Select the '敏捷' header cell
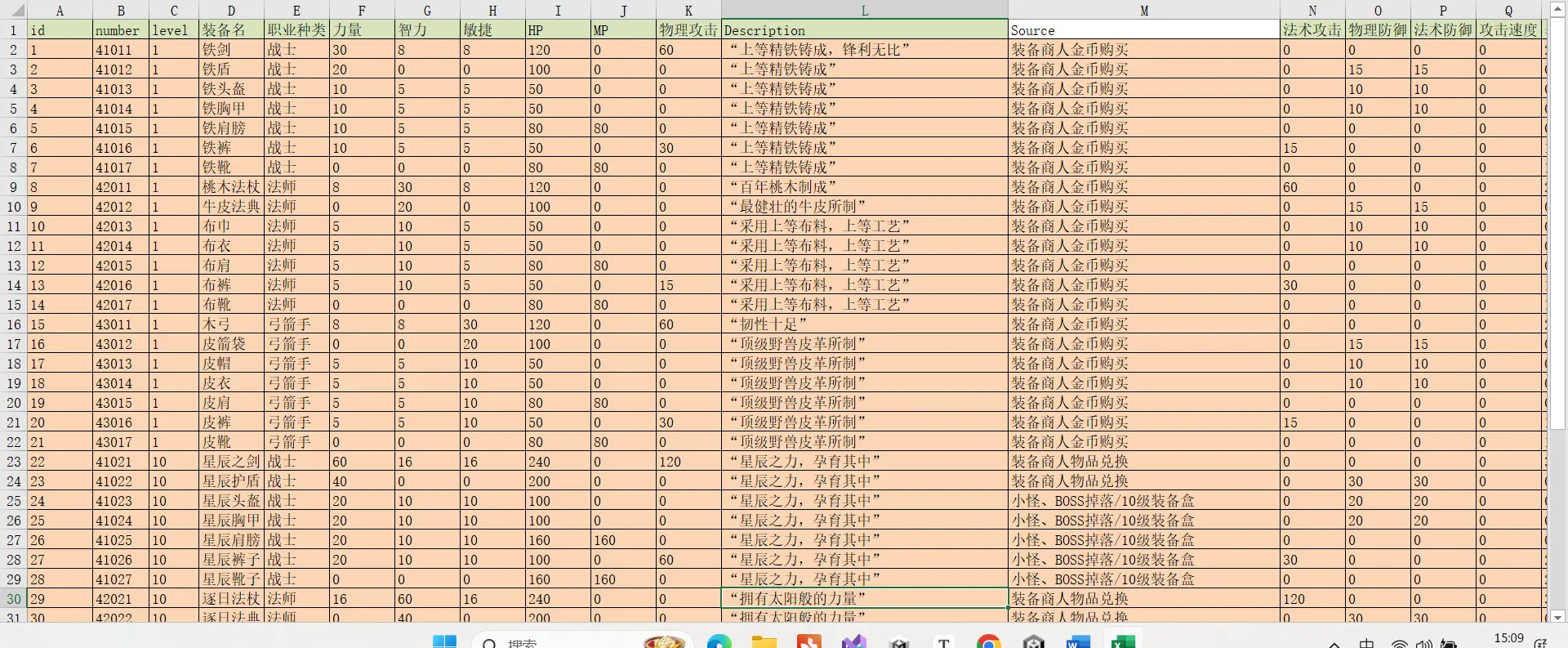Viewport: 1568px width, 648px height. [493, 29]
